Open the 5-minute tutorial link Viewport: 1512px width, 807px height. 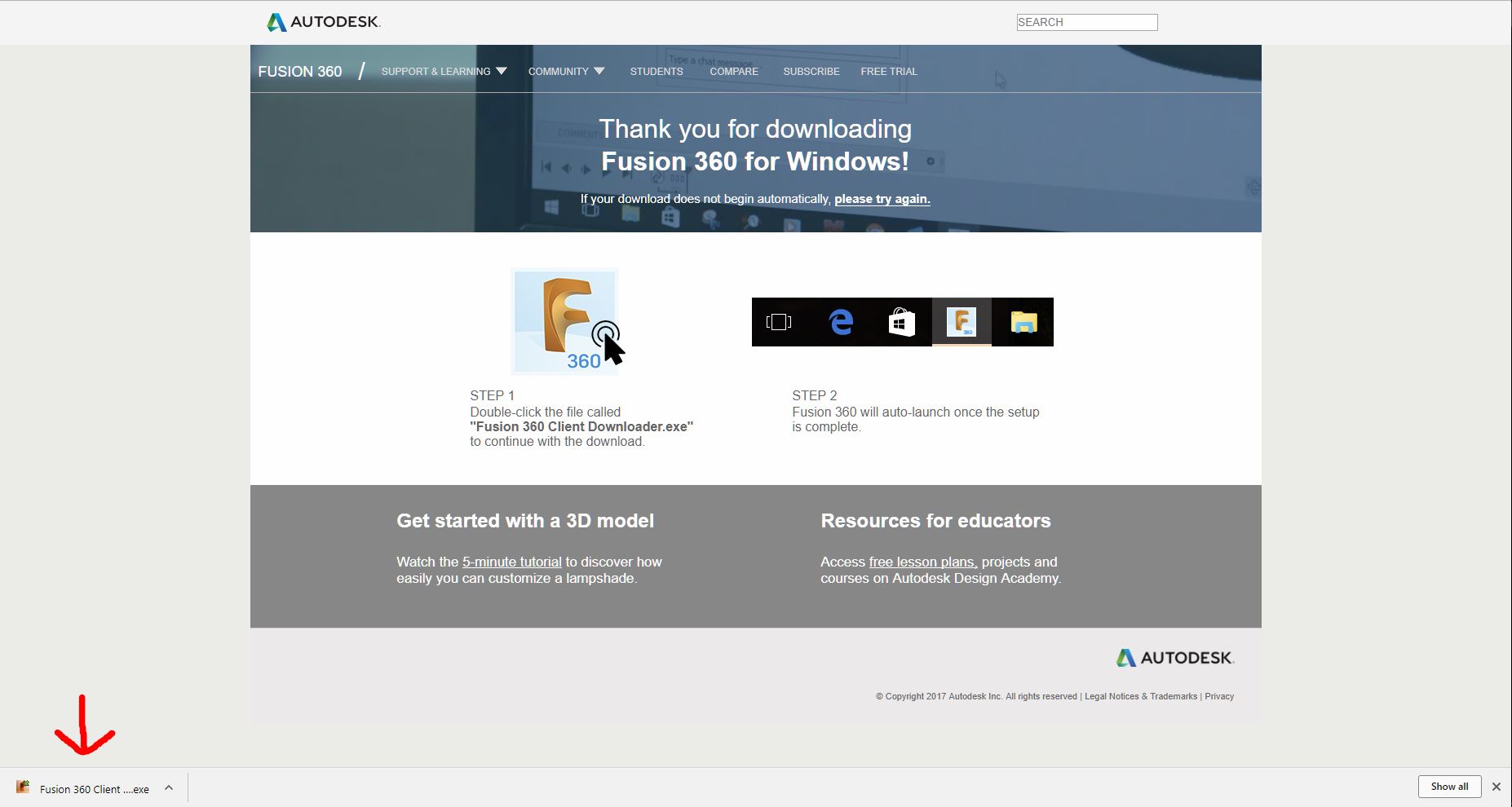[x=511, y=562]
